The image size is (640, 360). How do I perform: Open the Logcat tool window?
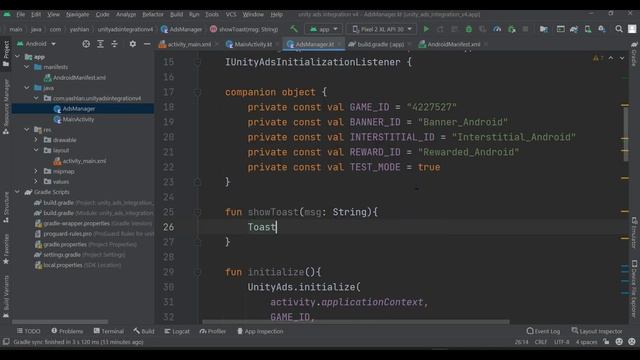177,331
